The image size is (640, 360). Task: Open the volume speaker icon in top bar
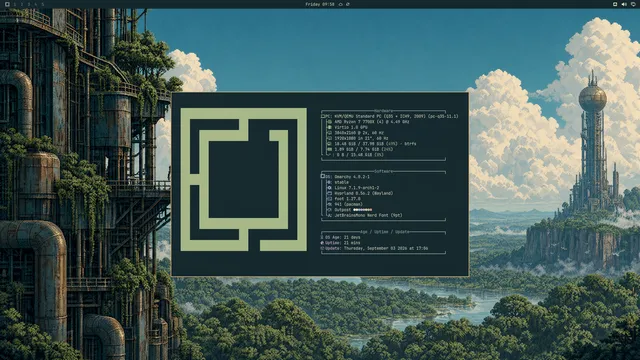coord(624,4)
